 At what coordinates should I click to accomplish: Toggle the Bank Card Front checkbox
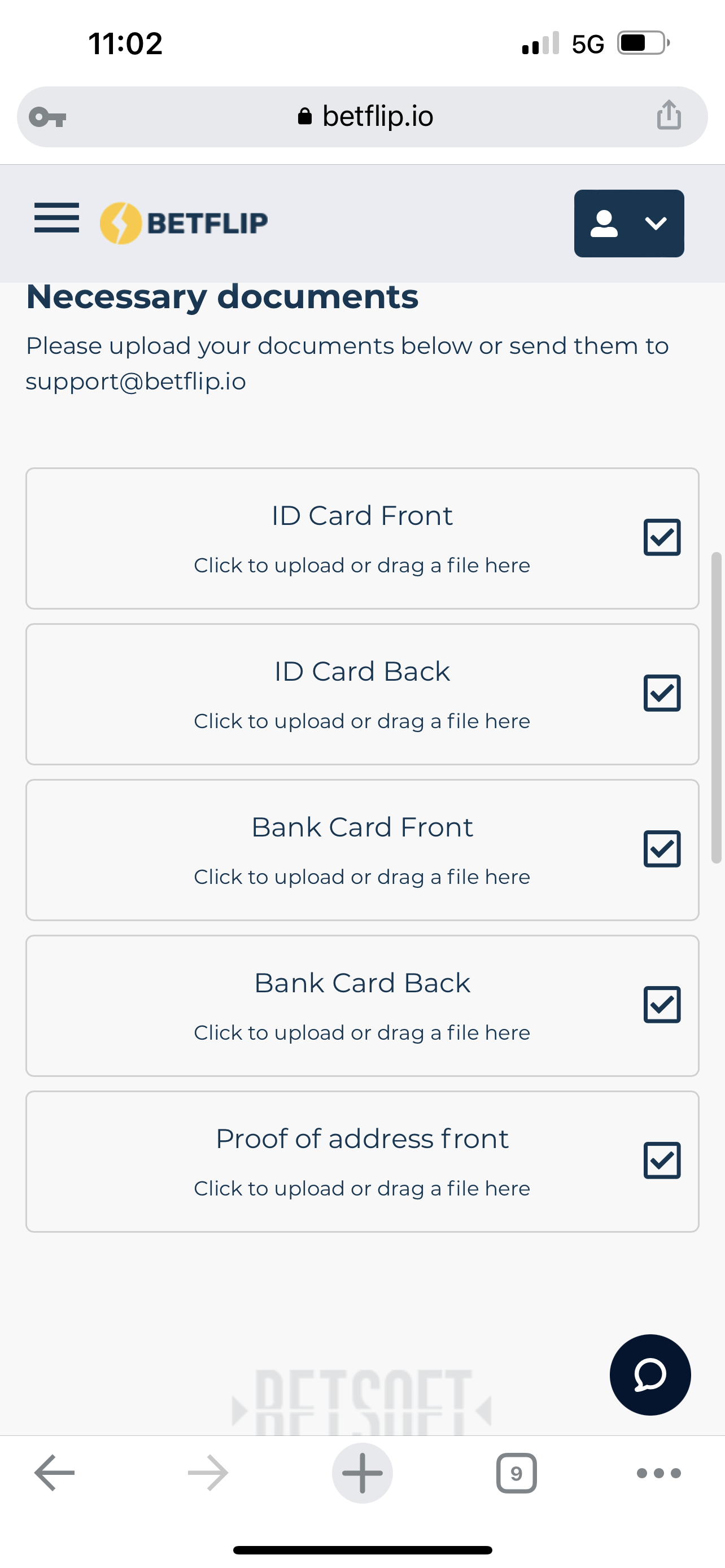(x=662, y=849)
